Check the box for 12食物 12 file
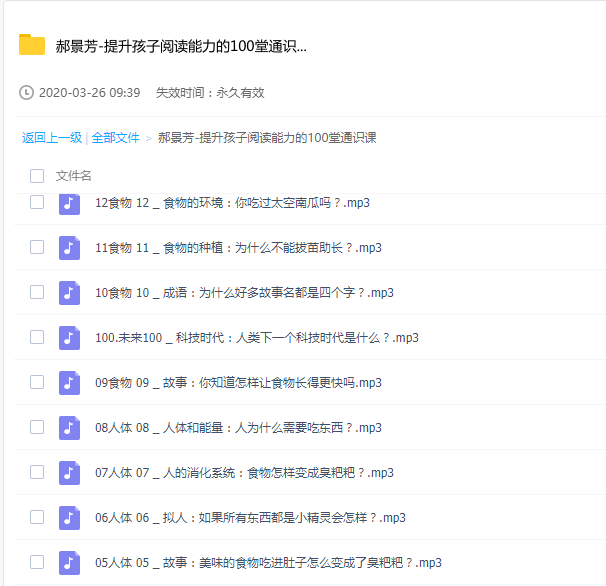The height and width of the screenshot is (586, 606). [37, 202]
